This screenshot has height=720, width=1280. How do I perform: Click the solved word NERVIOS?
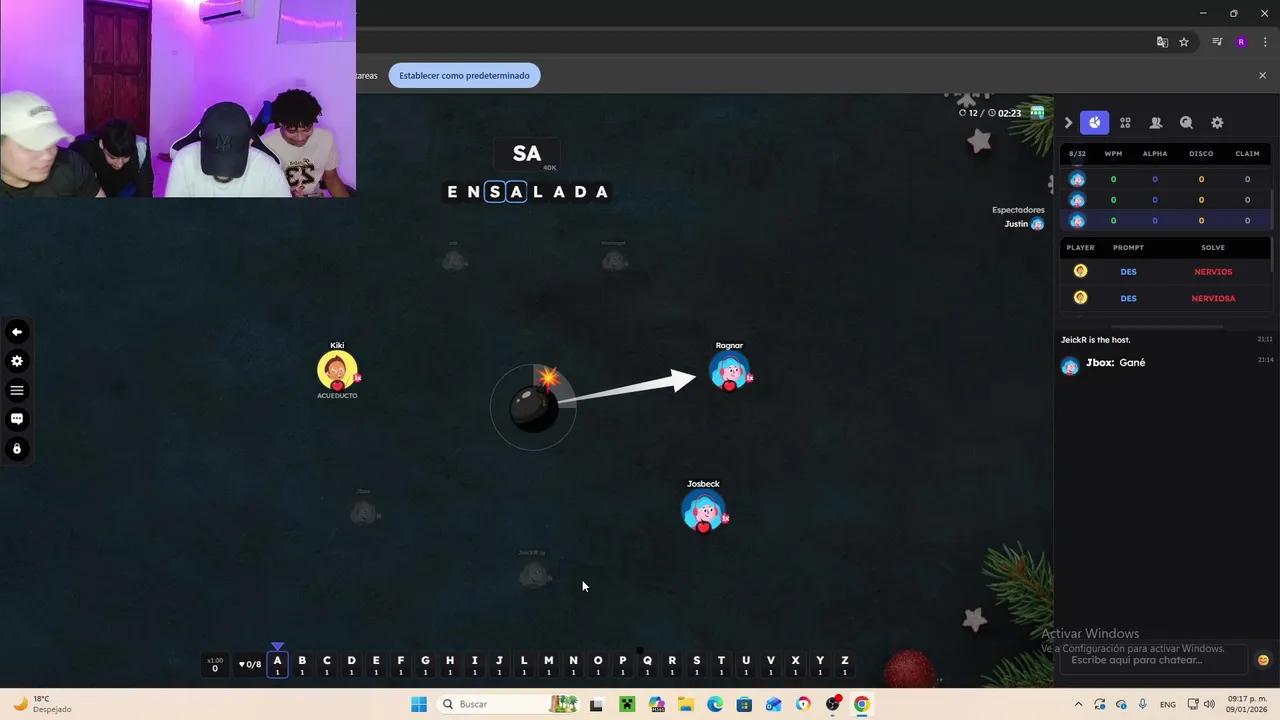coord(1213,272)
